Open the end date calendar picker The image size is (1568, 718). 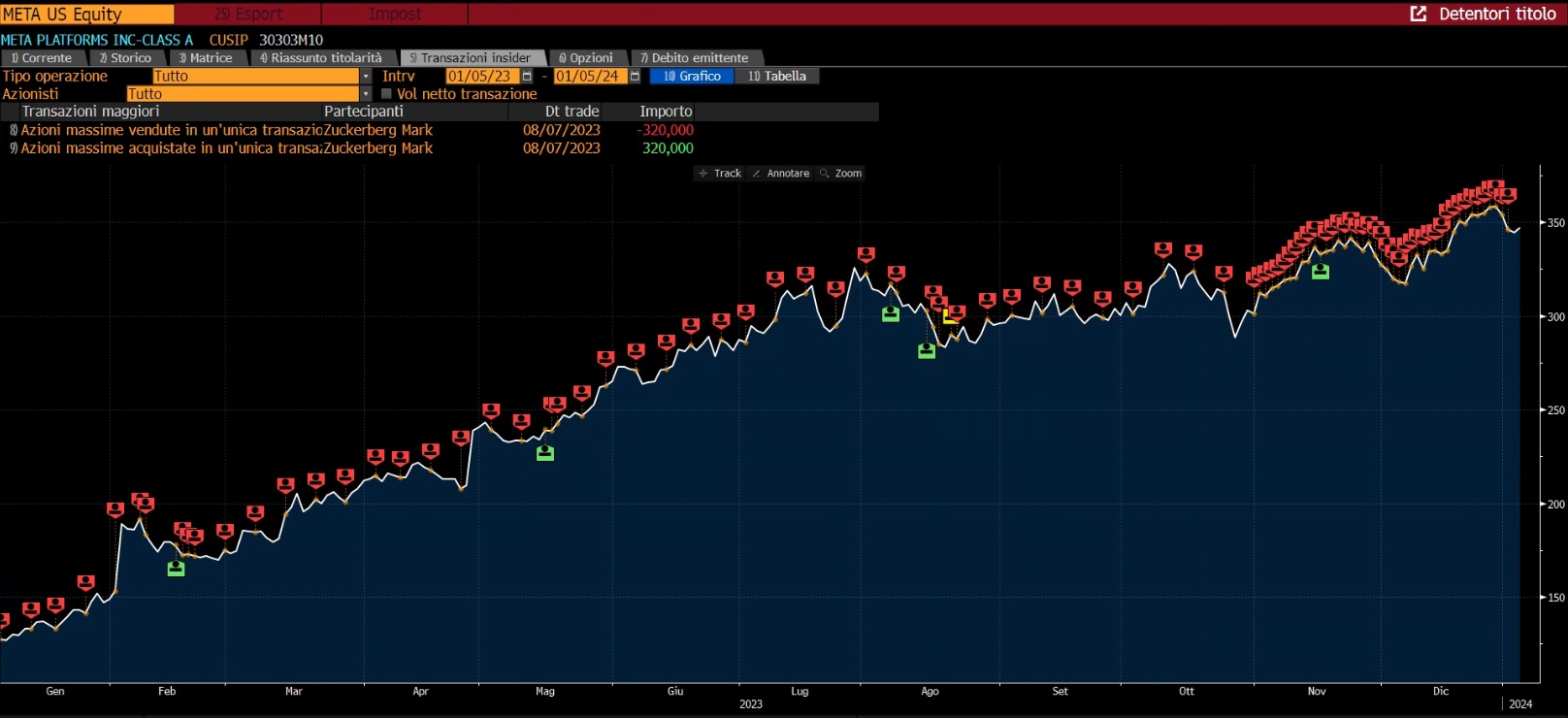click(636, 76)
